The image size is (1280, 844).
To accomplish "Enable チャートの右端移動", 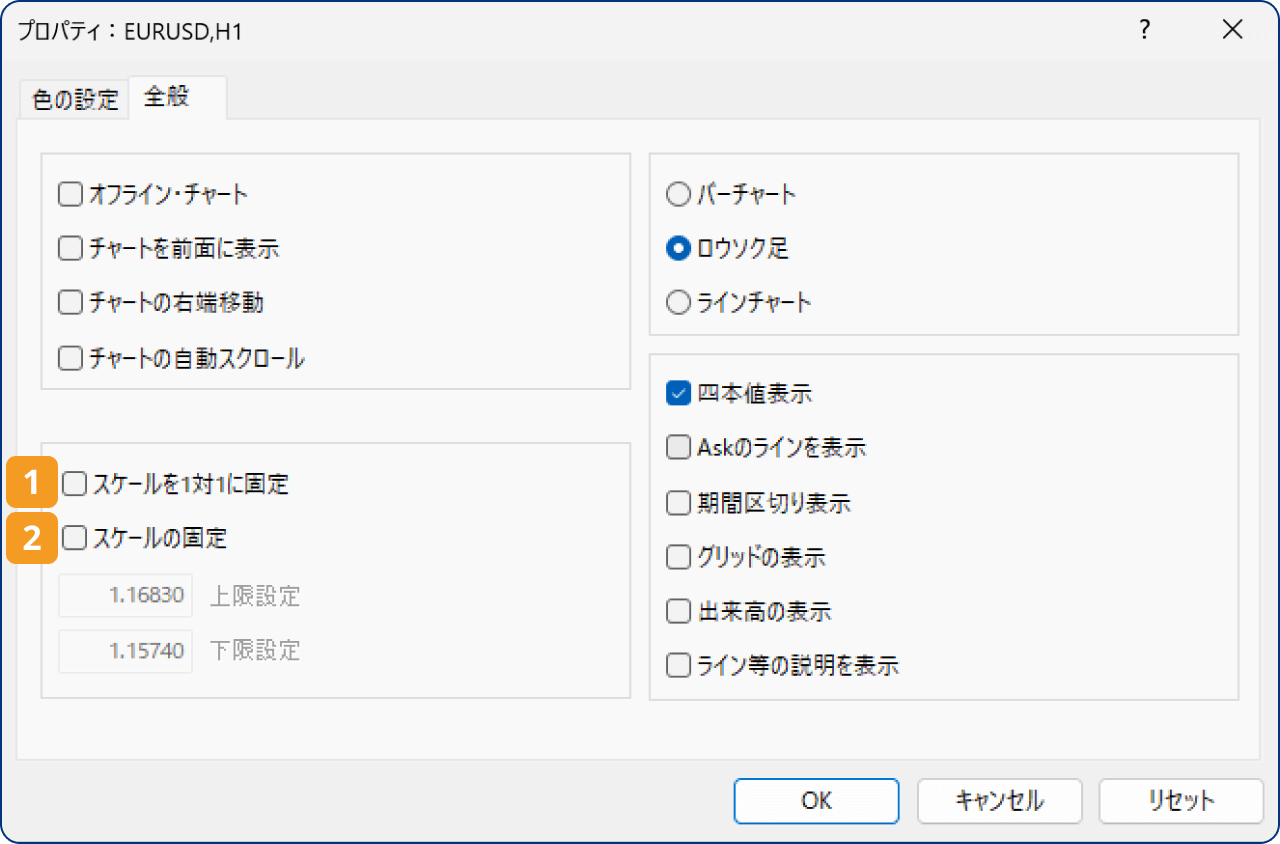I will coord(70,303).
